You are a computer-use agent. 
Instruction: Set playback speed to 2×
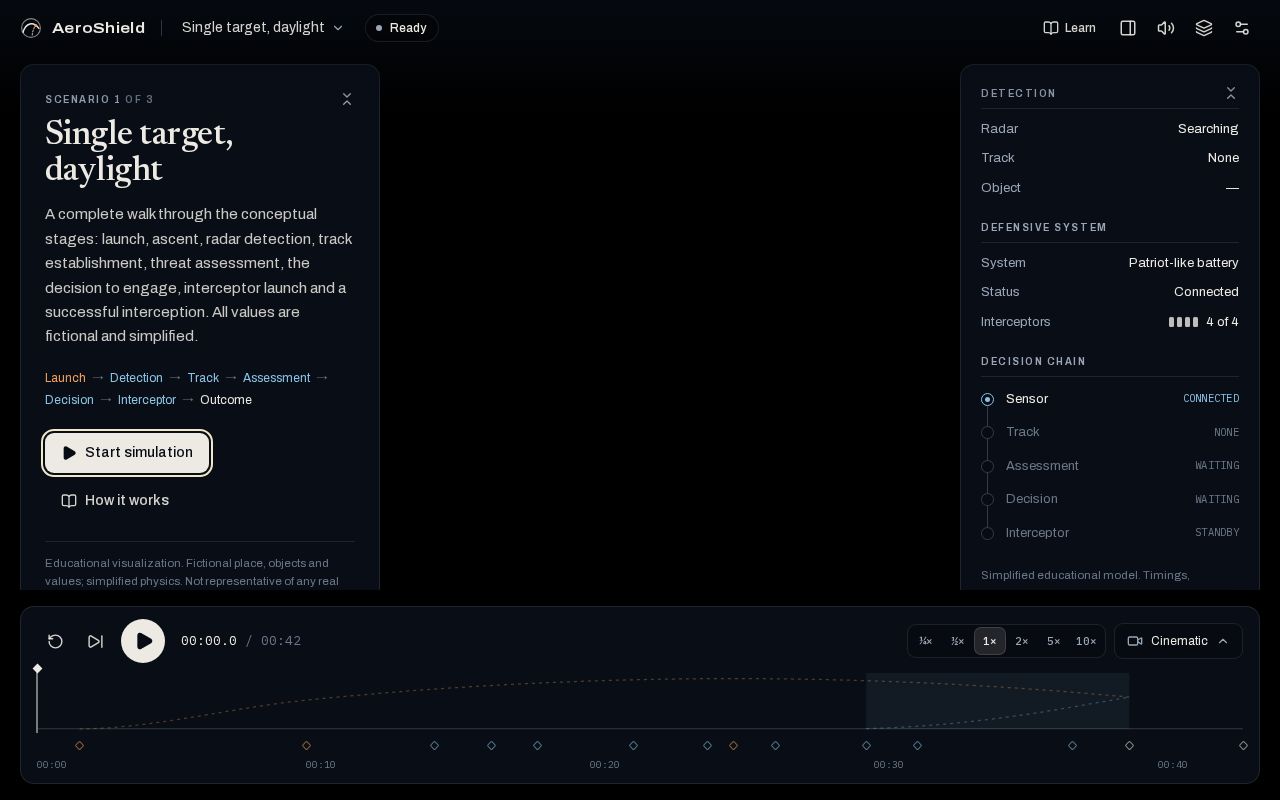click(1022, 641)
